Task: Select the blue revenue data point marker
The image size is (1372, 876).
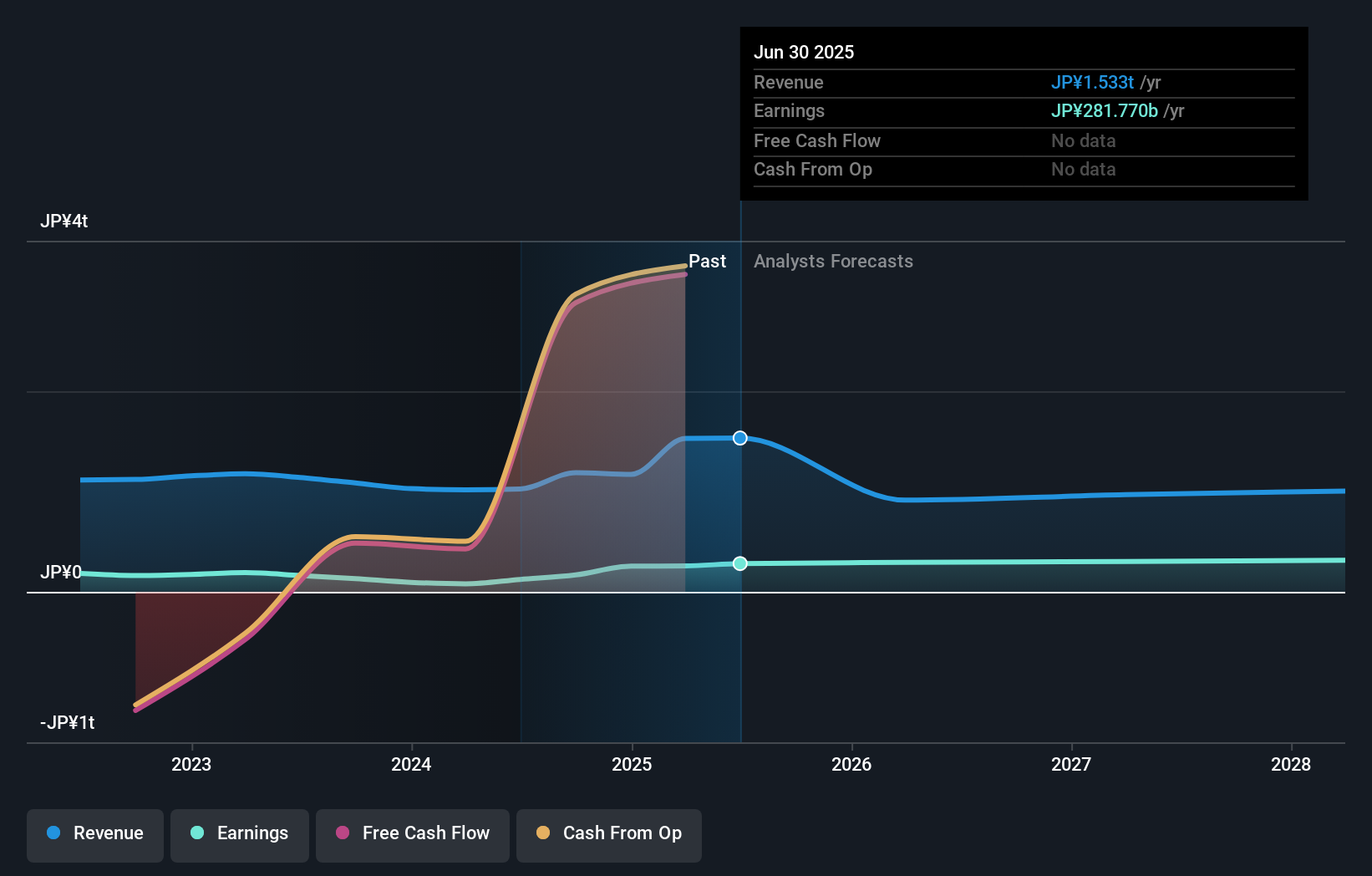Action: [x=739, y=437]
